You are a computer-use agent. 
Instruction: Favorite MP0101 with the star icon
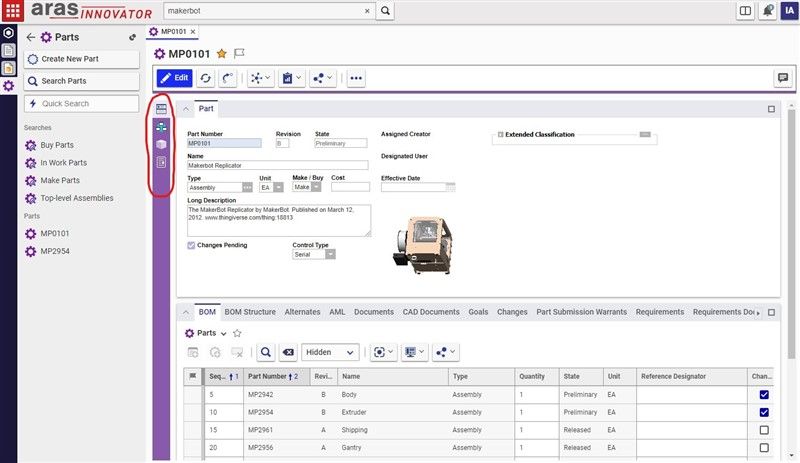(x=222, y=54)
